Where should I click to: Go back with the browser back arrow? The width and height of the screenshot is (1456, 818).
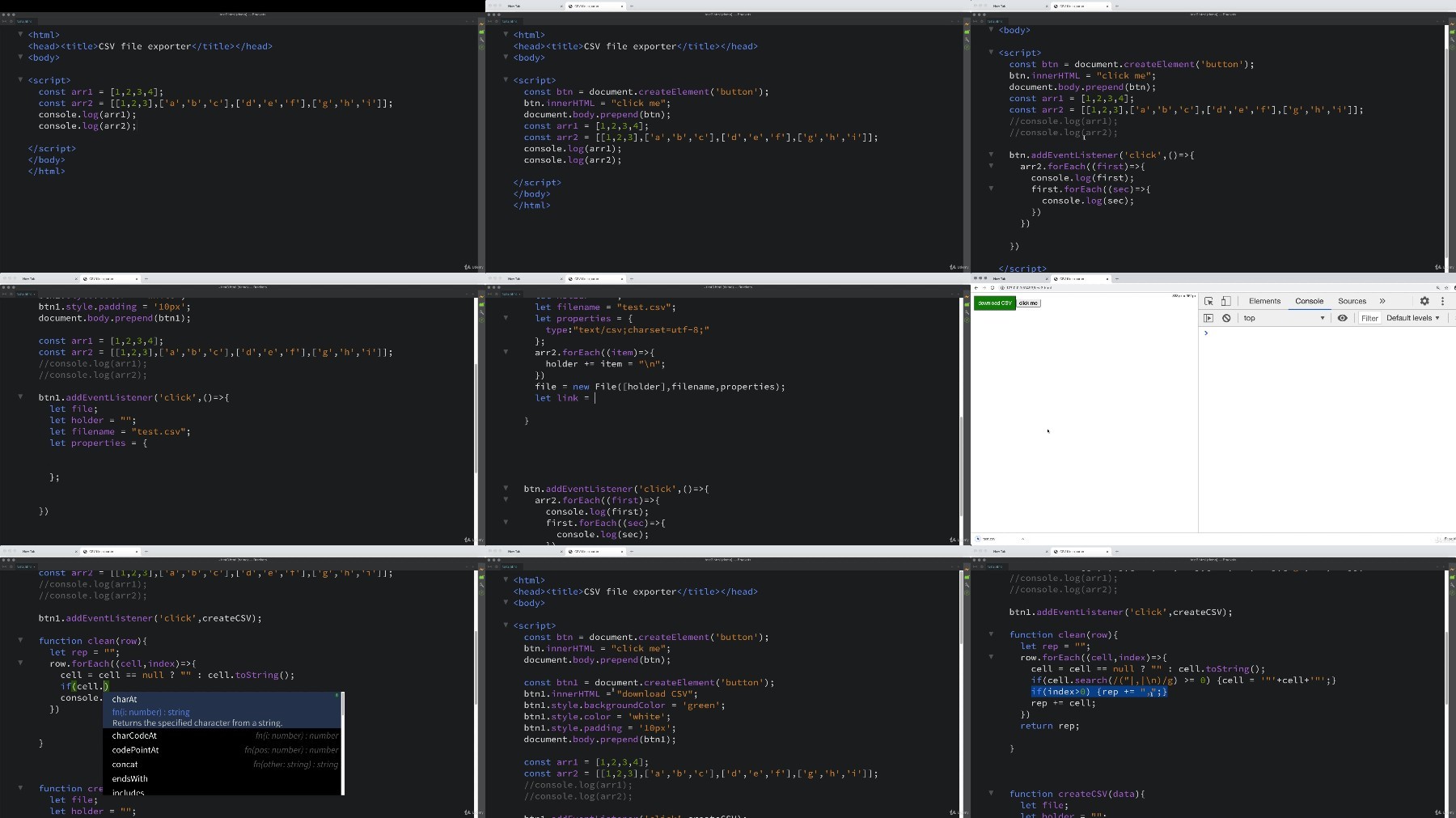pyautogui.click(x=976, y=288)
